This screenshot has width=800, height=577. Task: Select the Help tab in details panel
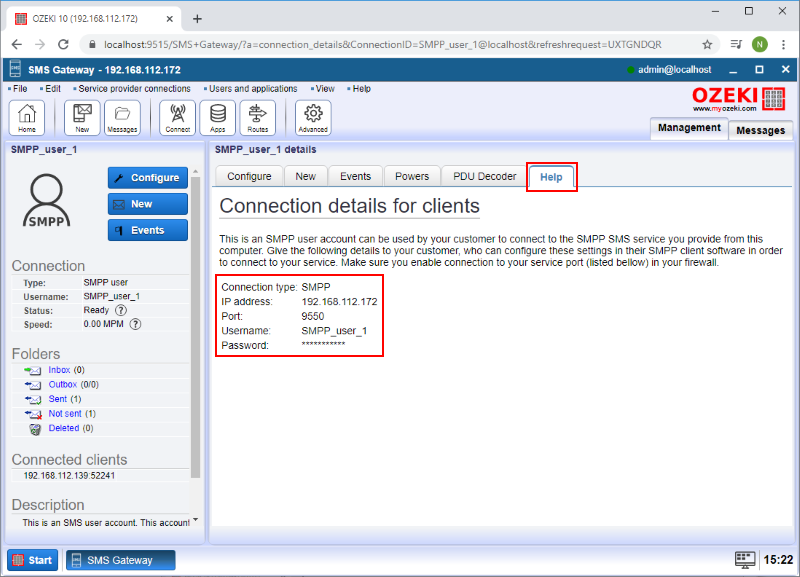552,177
